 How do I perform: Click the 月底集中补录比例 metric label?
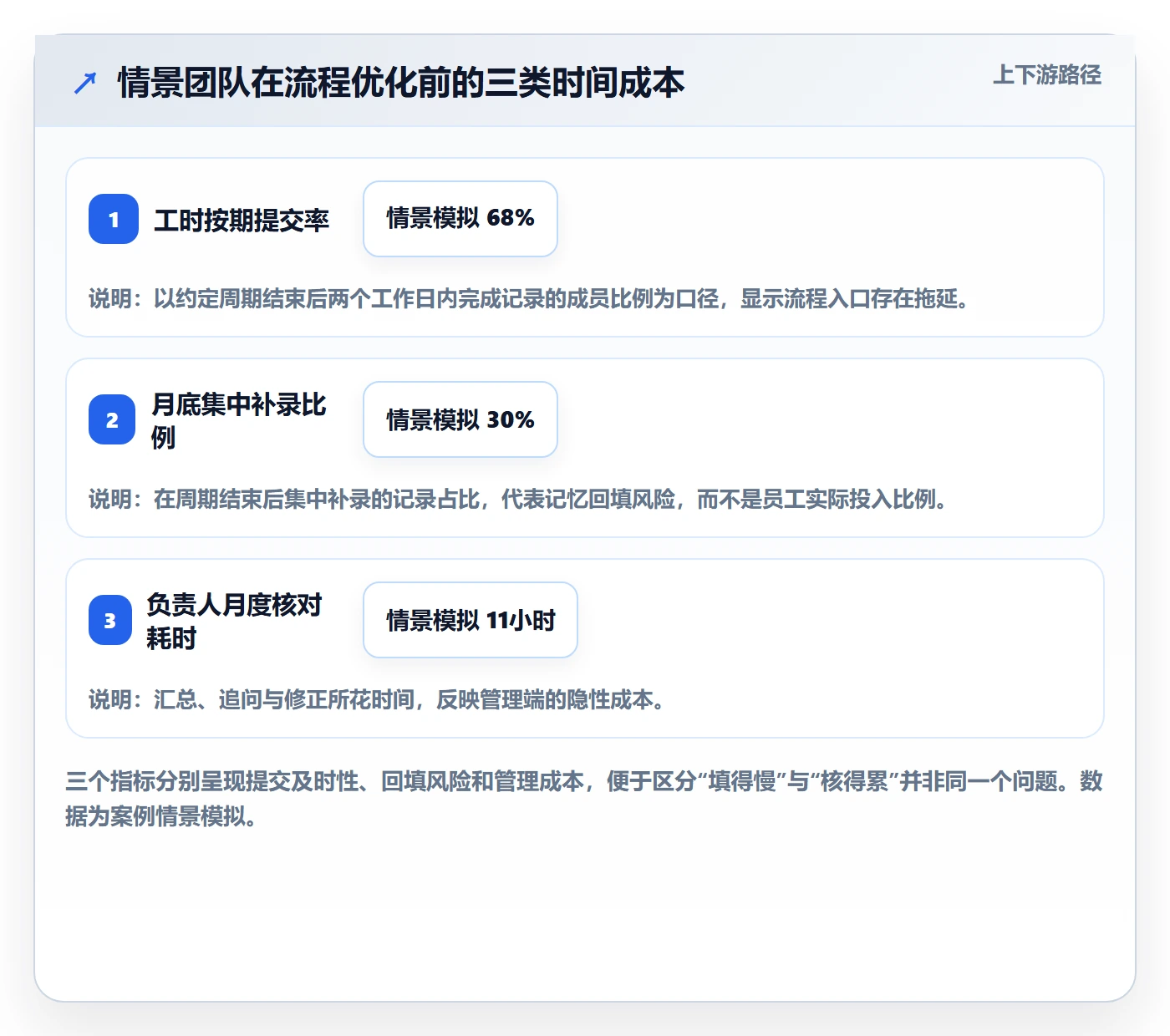tap(239, 420)
